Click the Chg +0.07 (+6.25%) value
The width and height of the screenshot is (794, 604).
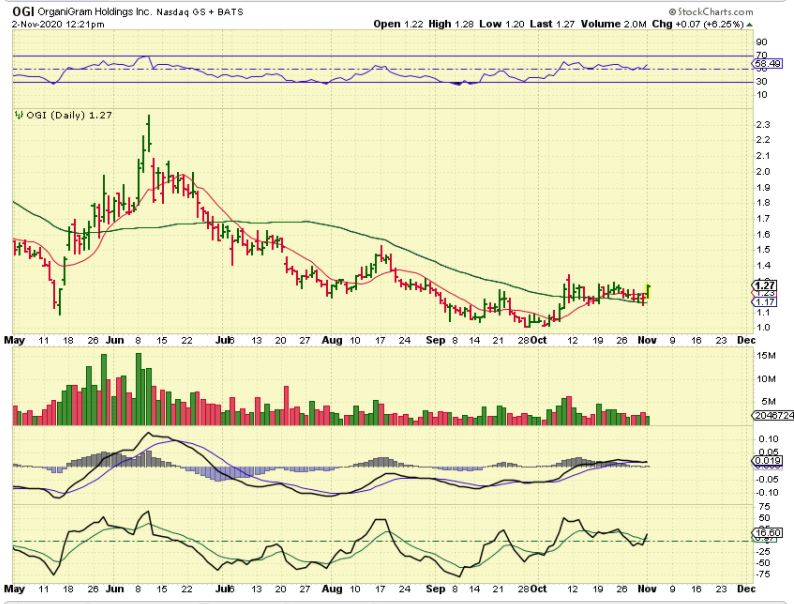pos(697,24)
